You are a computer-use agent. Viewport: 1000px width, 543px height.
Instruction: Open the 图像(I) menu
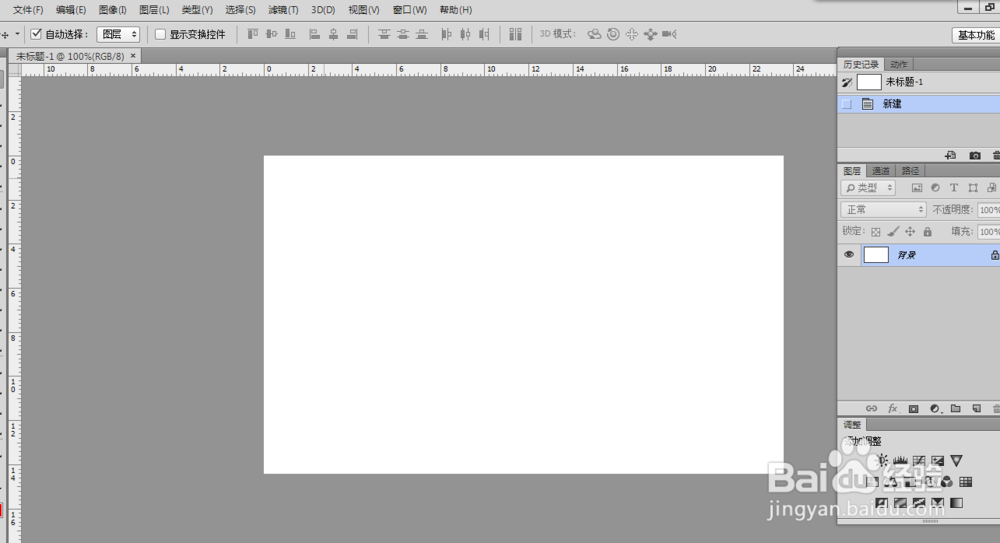[x=112, y=10]
